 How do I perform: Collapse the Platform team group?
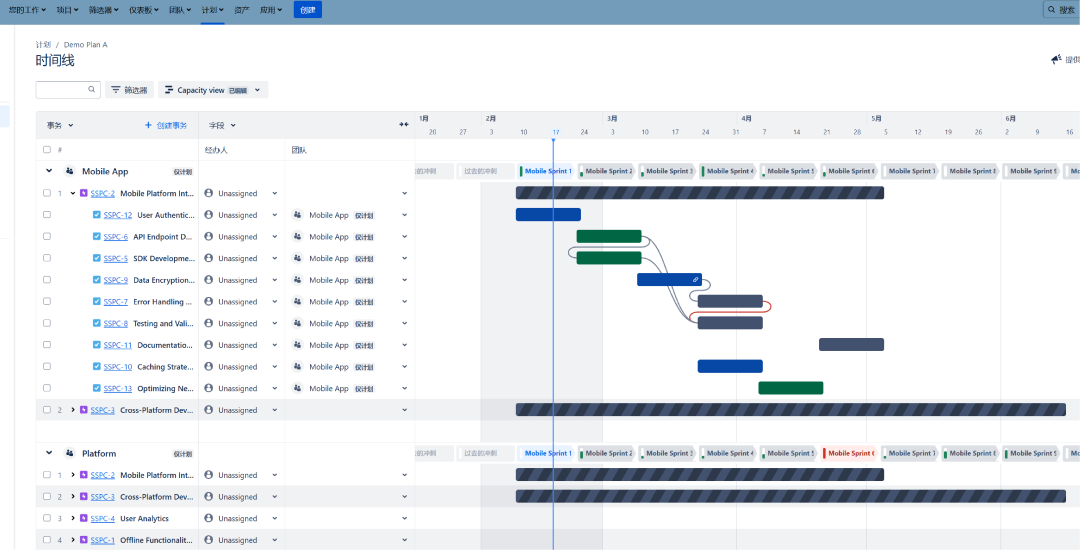49,453
